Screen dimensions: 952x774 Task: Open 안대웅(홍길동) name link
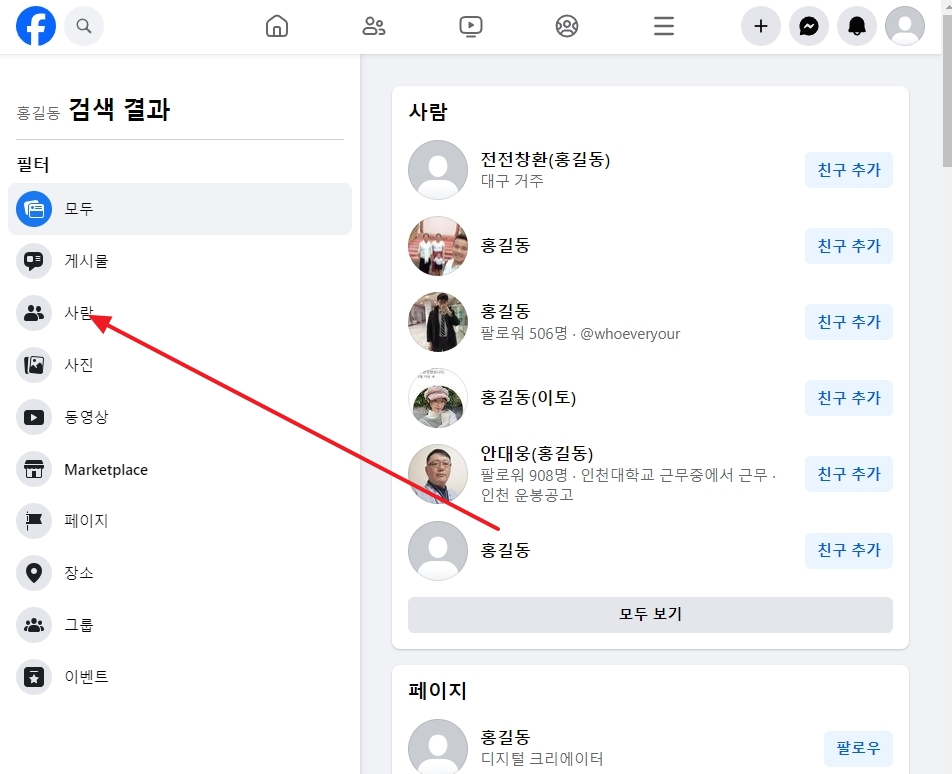click(537, 453)
